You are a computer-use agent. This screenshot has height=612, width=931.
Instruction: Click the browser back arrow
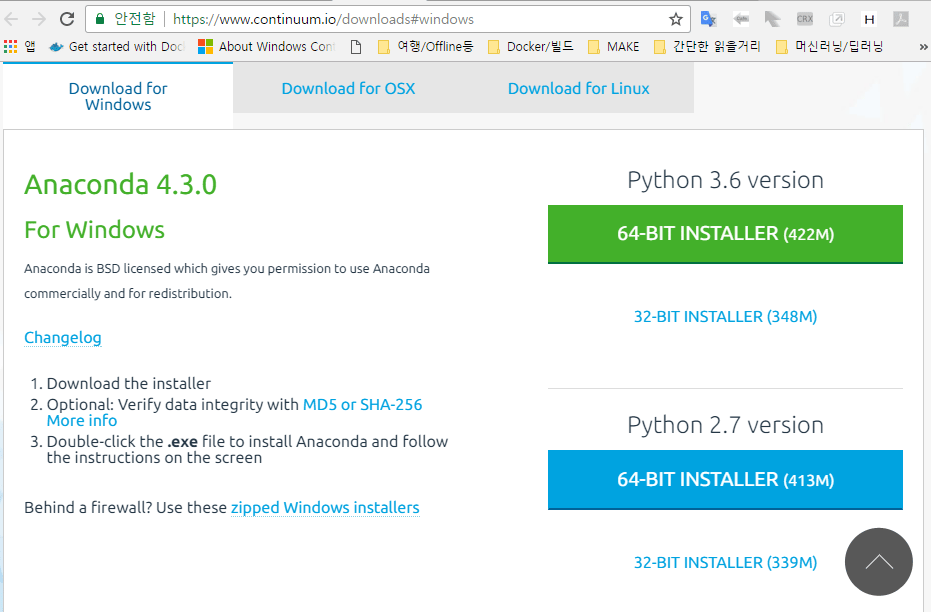[x=11, y=19]
